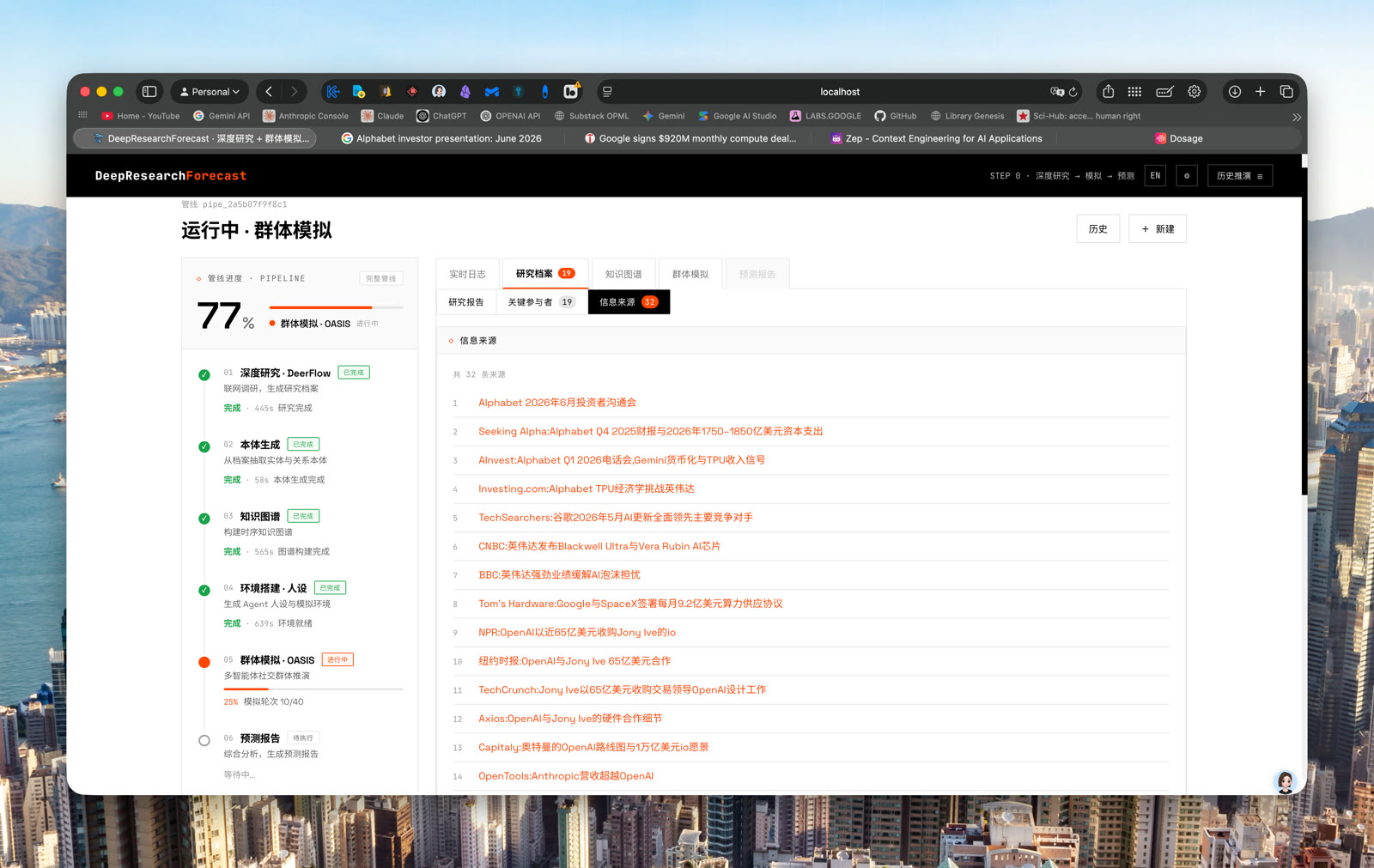The image size is (1374, 868).
Task: Open the share sheet icon
Action: click(1109, 91)
